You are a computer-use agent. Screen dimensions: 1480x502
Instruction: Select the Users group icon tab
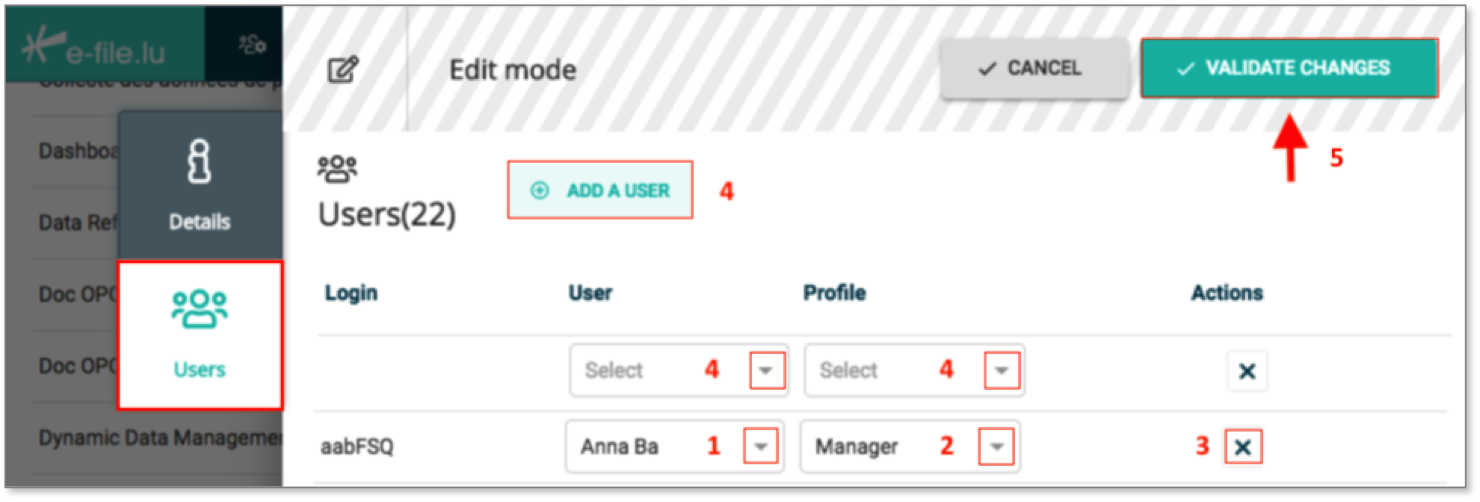point(200,335)
